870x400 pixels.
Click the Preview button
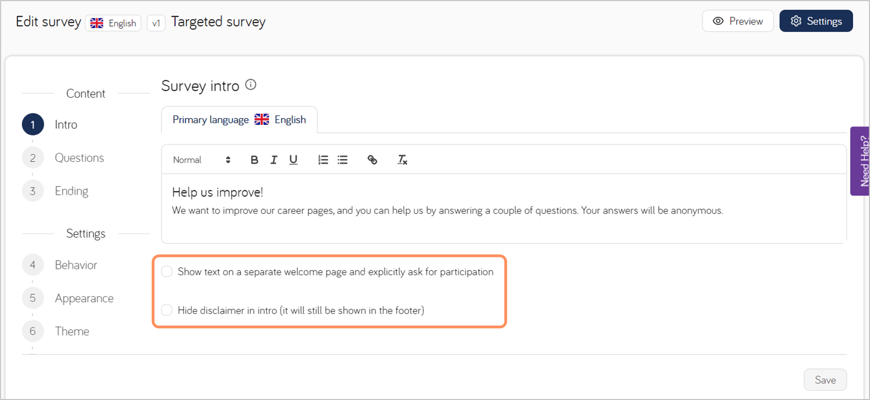click(x=738, y=21)
